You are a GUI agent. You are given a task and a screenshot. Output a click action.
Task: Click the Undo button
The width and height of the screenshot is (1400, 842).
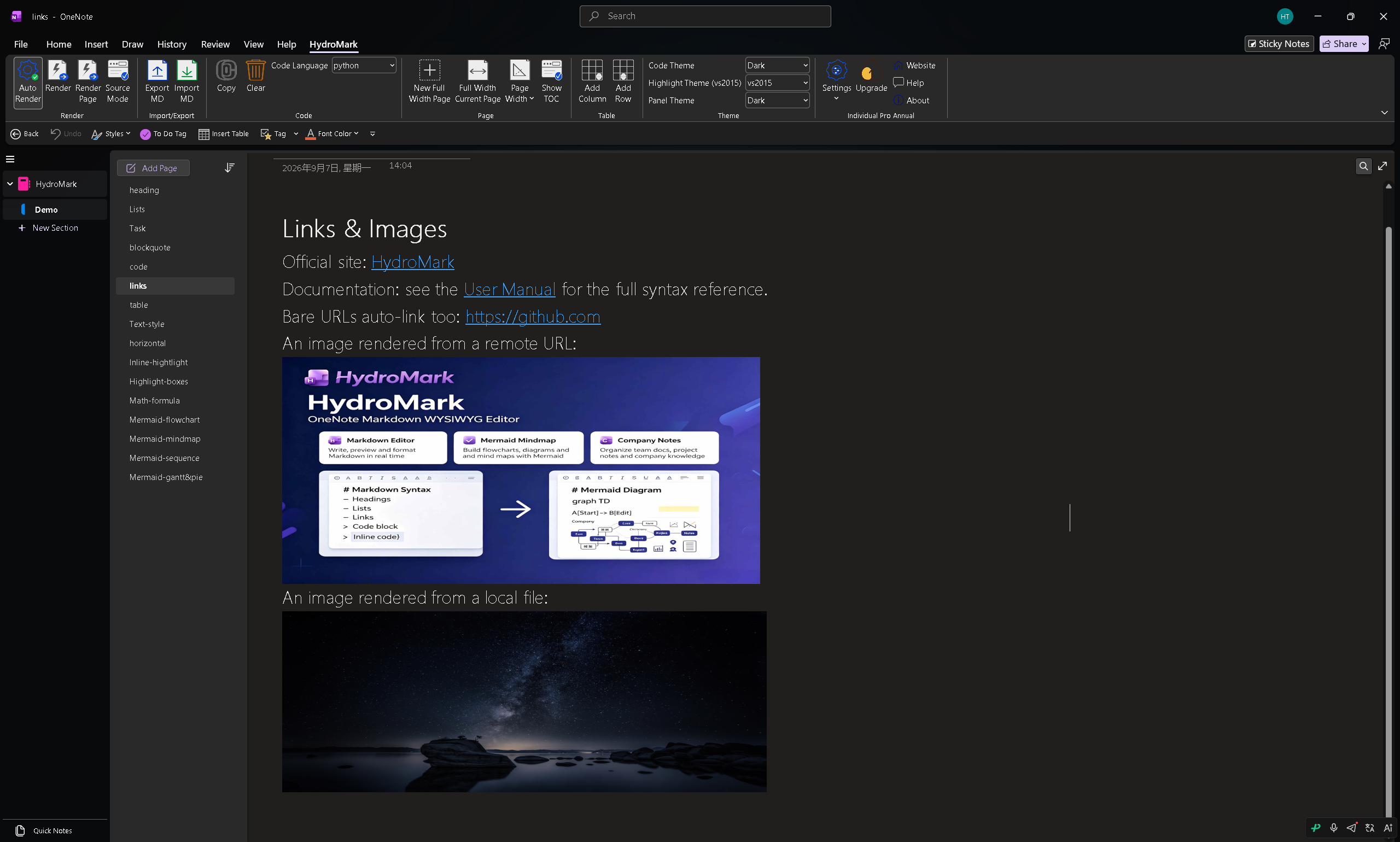66,134
